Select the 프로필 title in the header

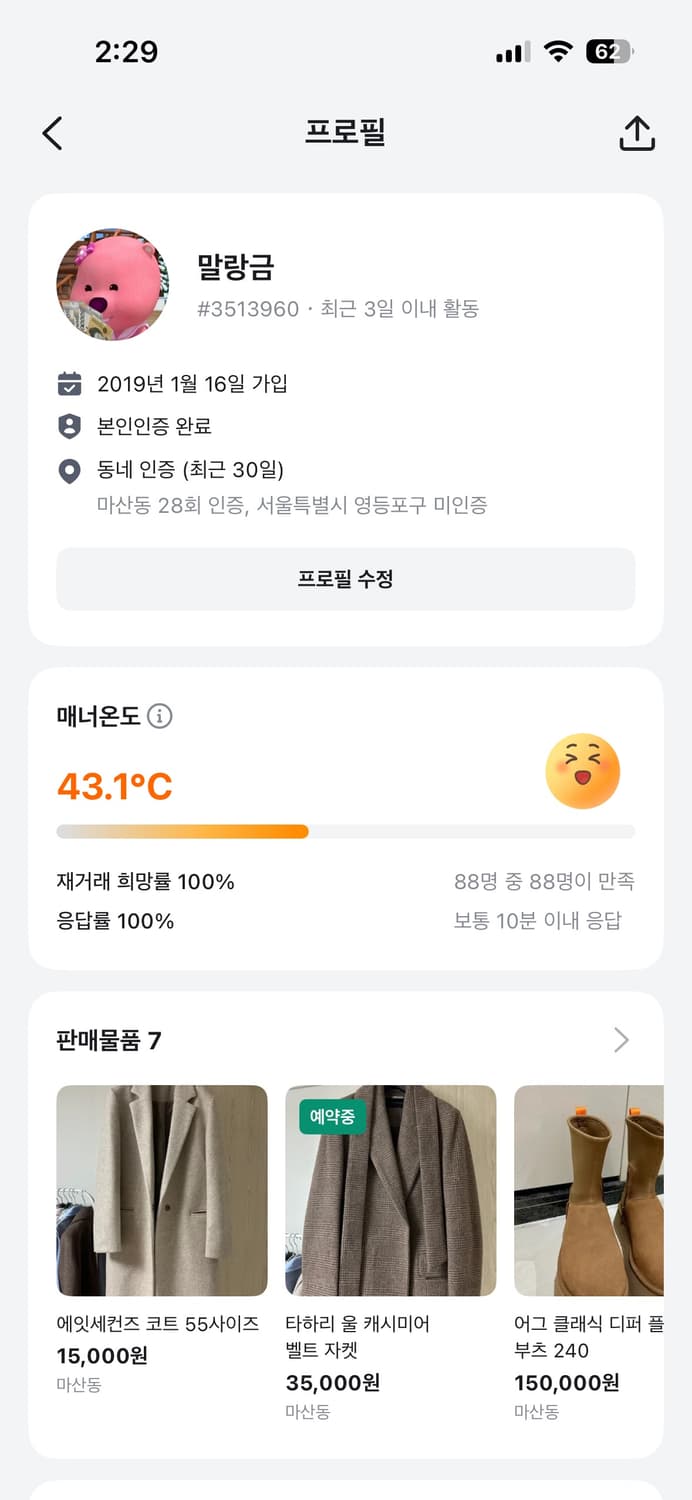tap(345, 133)
